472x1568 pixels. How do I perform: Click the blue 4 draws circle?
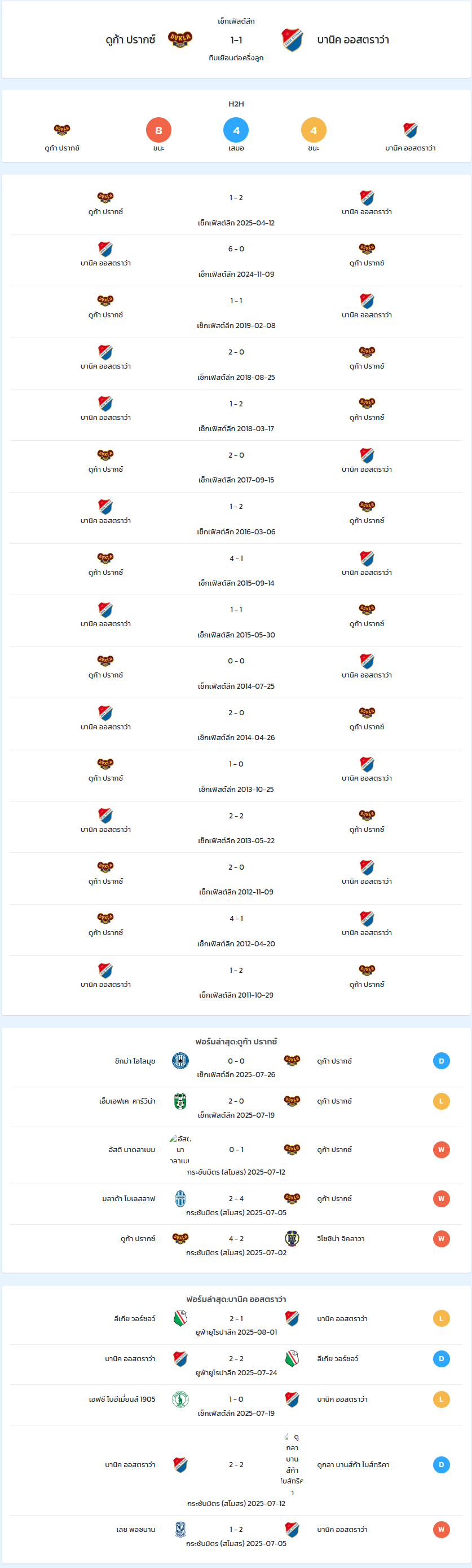click(x=236, y=130)
